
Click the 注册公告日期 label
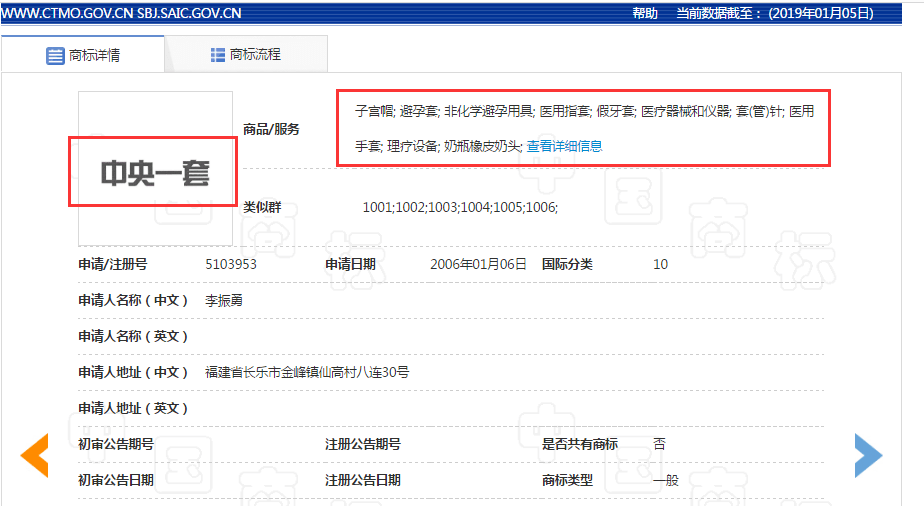click(363, 480)
